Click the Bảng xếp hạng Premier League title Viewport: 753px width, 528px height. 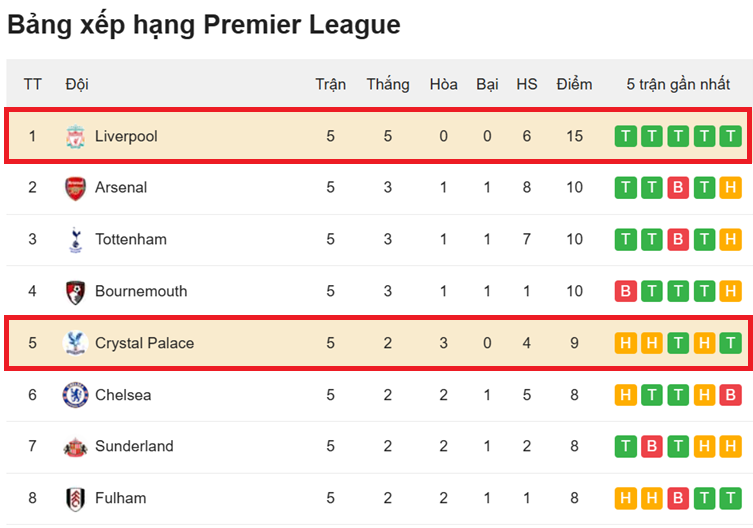[x=204, y=25]
